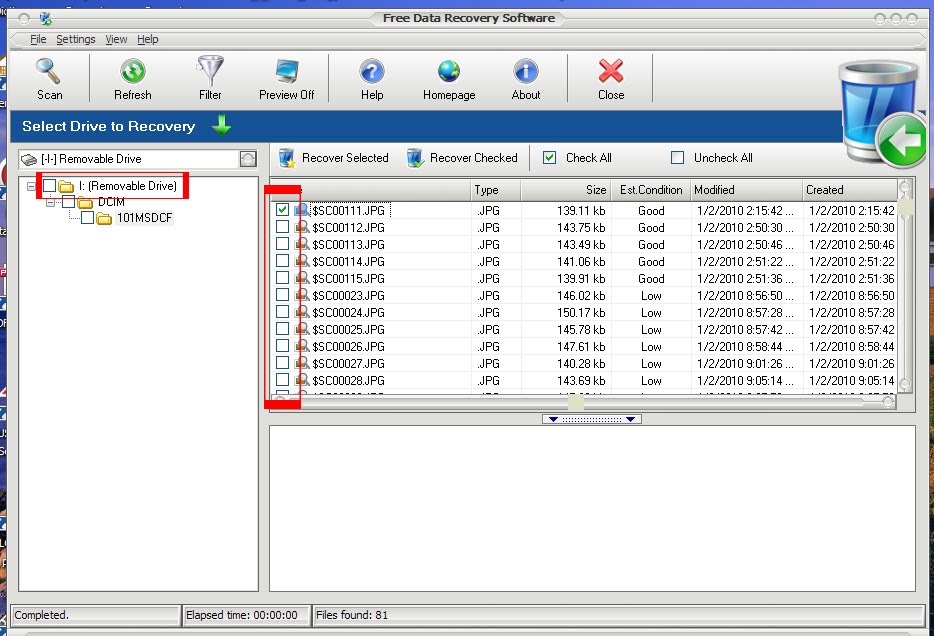934x636 pixels.
Task: Open the View menu
Action: click(x=116, y=39)
